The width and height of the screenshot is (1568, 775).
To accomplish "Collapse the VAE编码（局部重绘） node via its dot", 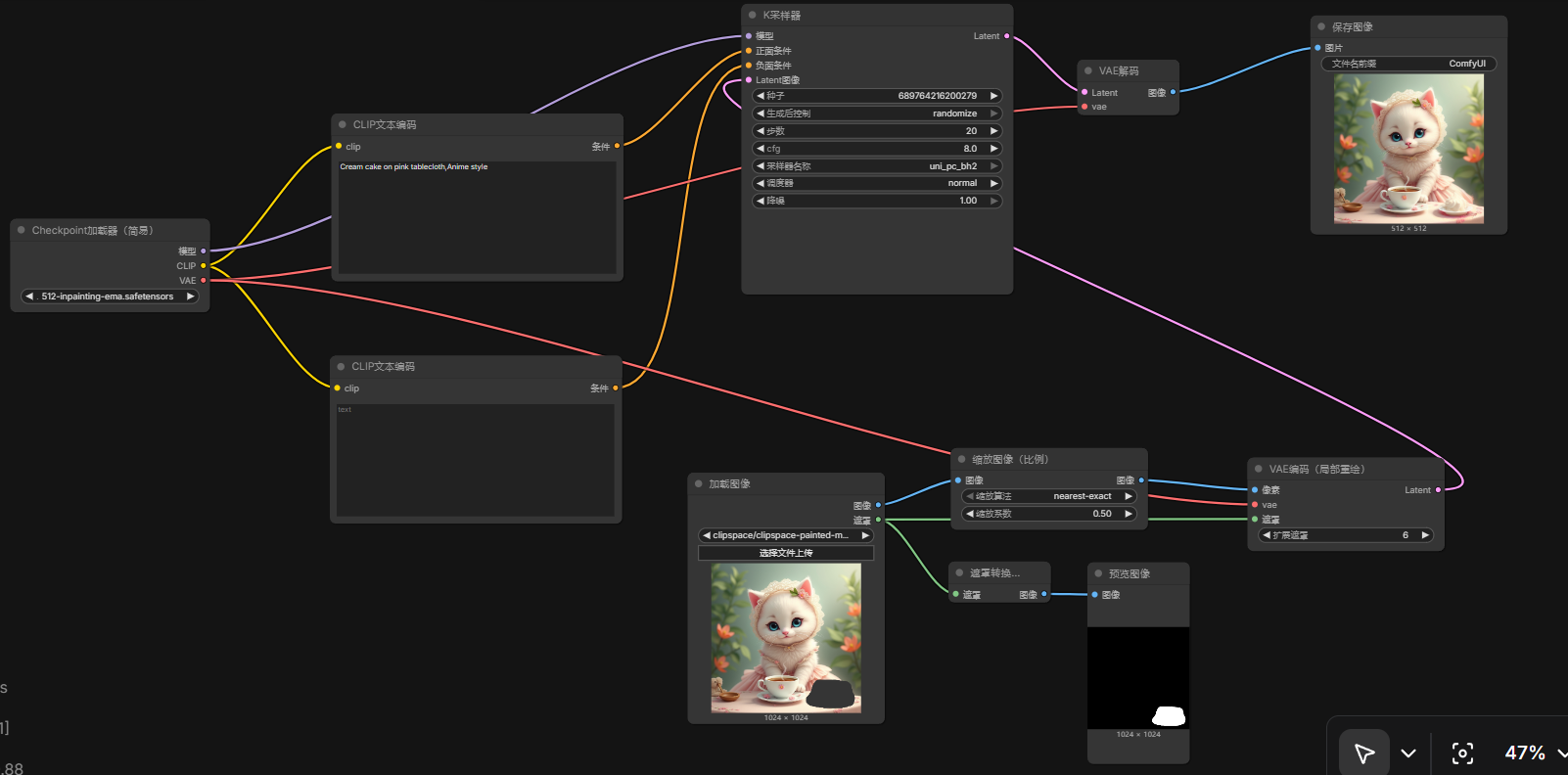I will pyautogui.click(x=1258, y=469).
